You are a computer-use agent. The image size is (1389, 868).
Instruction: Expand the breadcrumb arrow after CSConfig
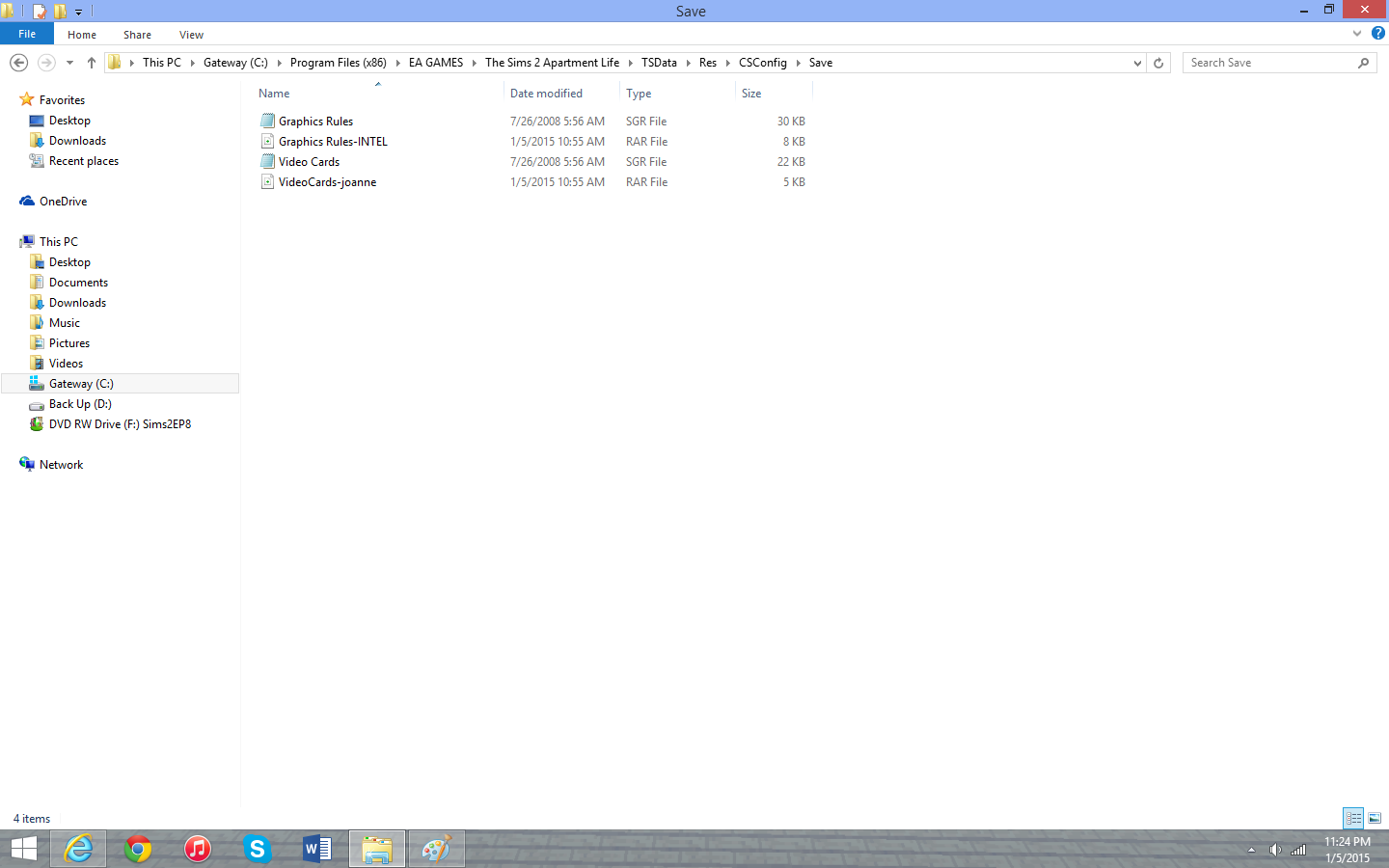[x=798, y=63]
